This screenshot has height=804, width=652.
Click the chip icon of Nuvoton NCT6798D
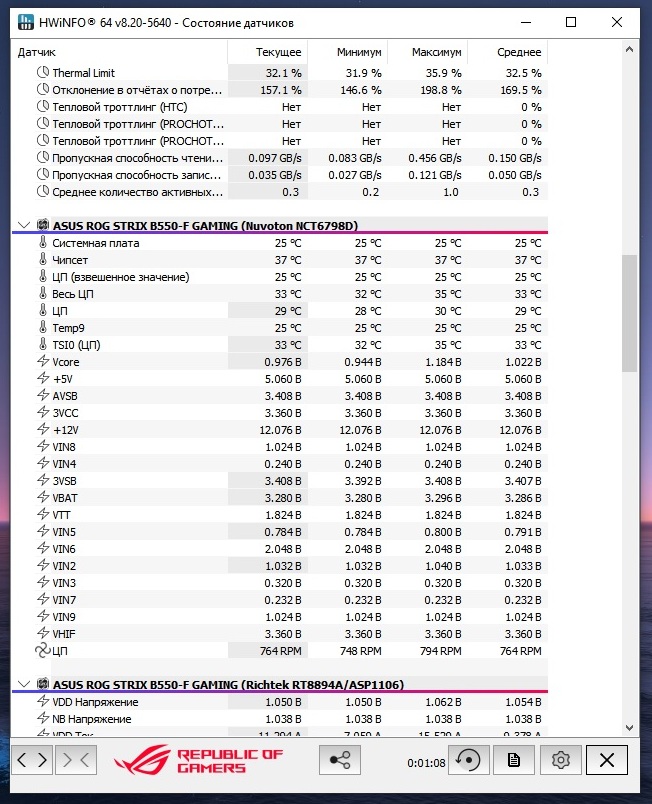pyautogui.click(x=43, y=226)
